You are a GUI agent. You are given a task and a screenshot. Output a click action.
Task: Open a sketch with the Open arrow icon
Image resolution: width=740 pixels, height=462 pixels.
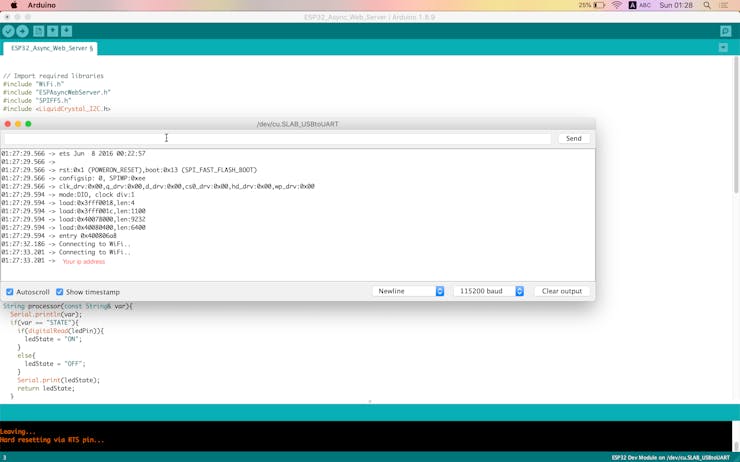(52, 31)
